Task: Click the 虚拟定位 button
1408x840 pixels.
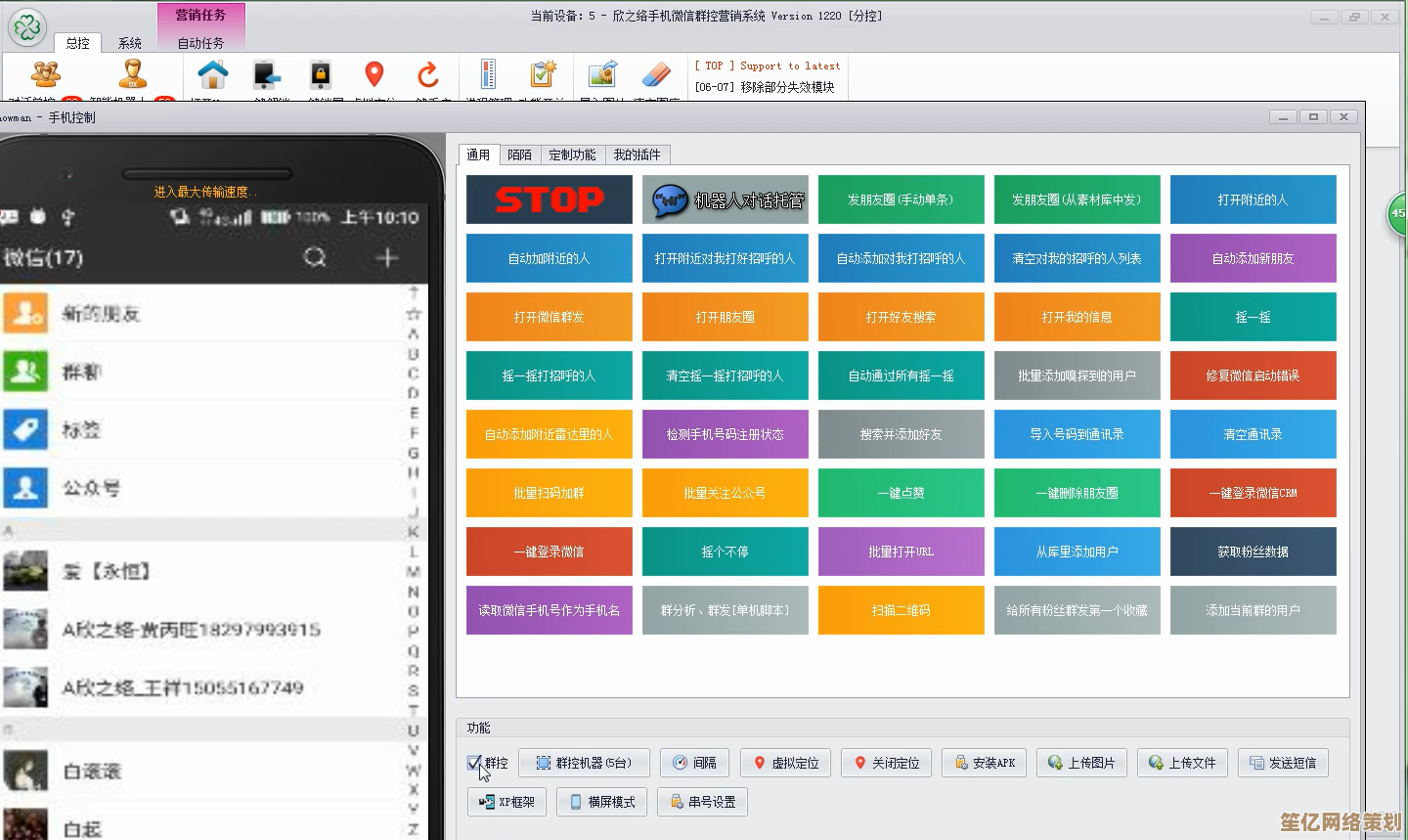Action: pyautogui.click(x=786, y=763)
